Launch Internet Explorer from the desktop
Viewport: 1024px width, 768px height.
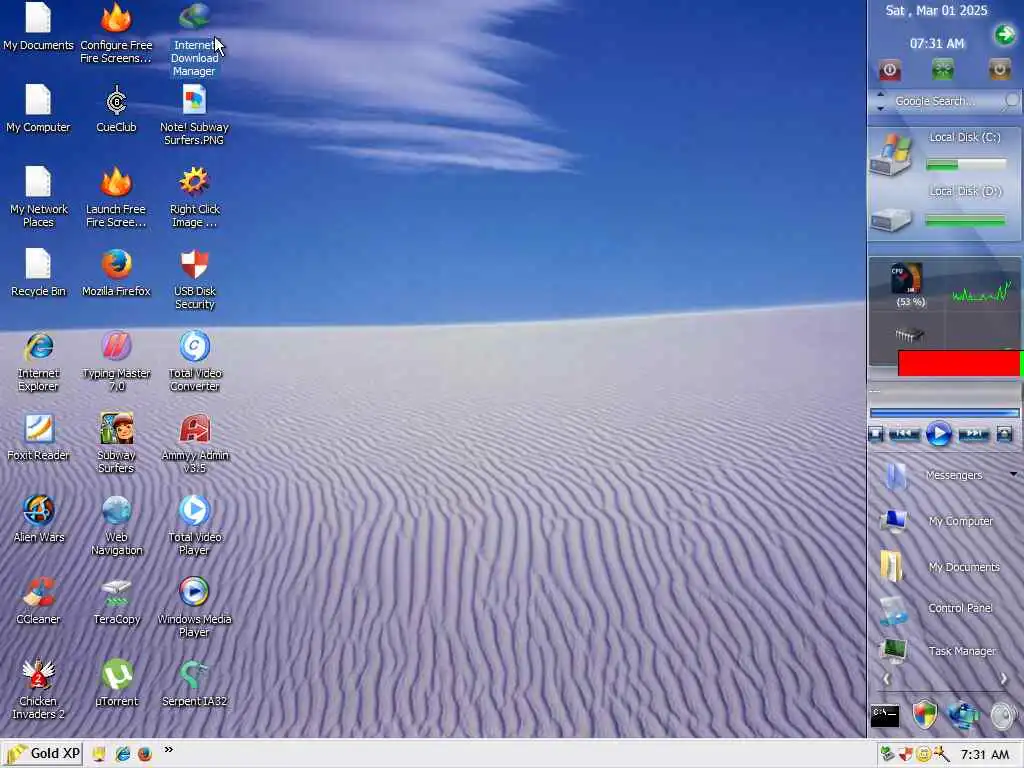[x=38, y=362]
